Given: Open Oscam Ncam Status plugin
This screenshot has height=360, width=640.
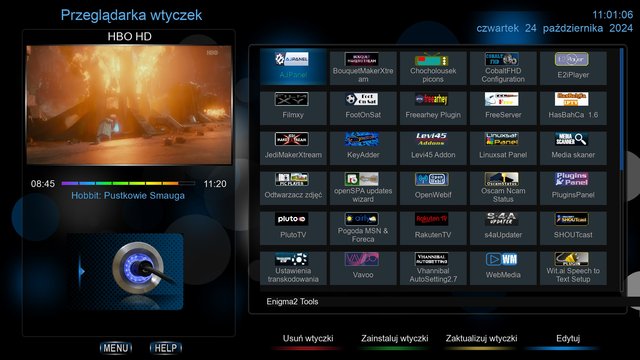Looking at the screenshot, I should [x=503, y=187].
